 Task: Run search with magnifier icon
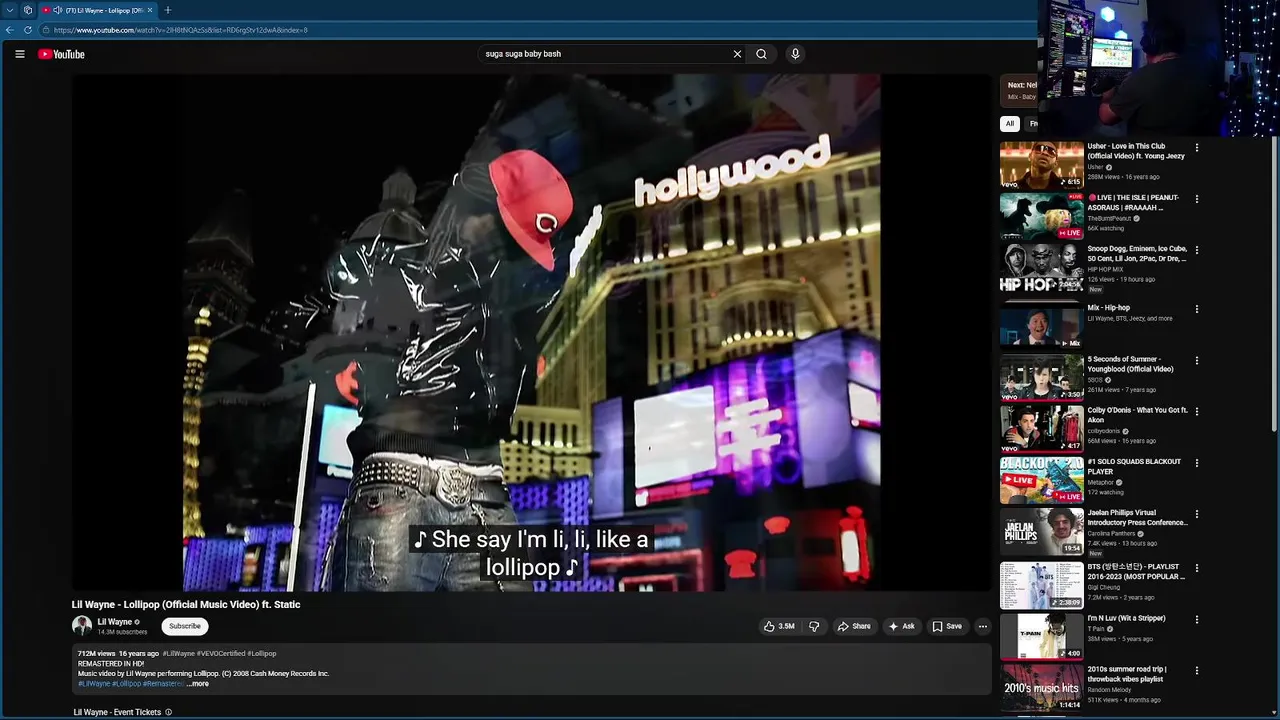coord(761,54)
